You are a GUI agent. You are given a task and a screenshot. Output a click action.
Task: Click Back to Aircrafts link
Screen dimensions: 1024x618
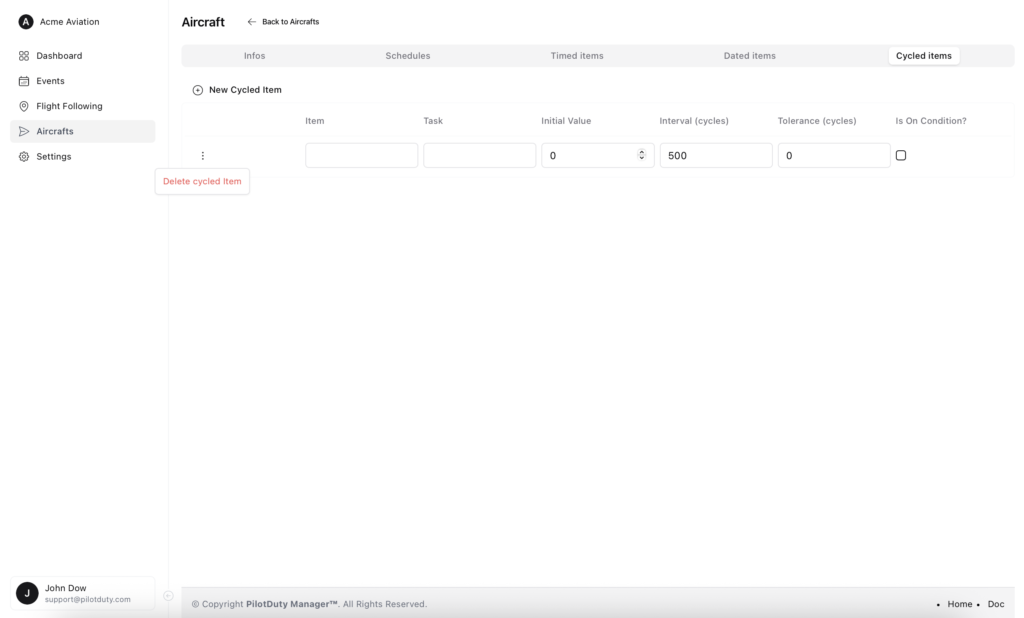(284, 22)
